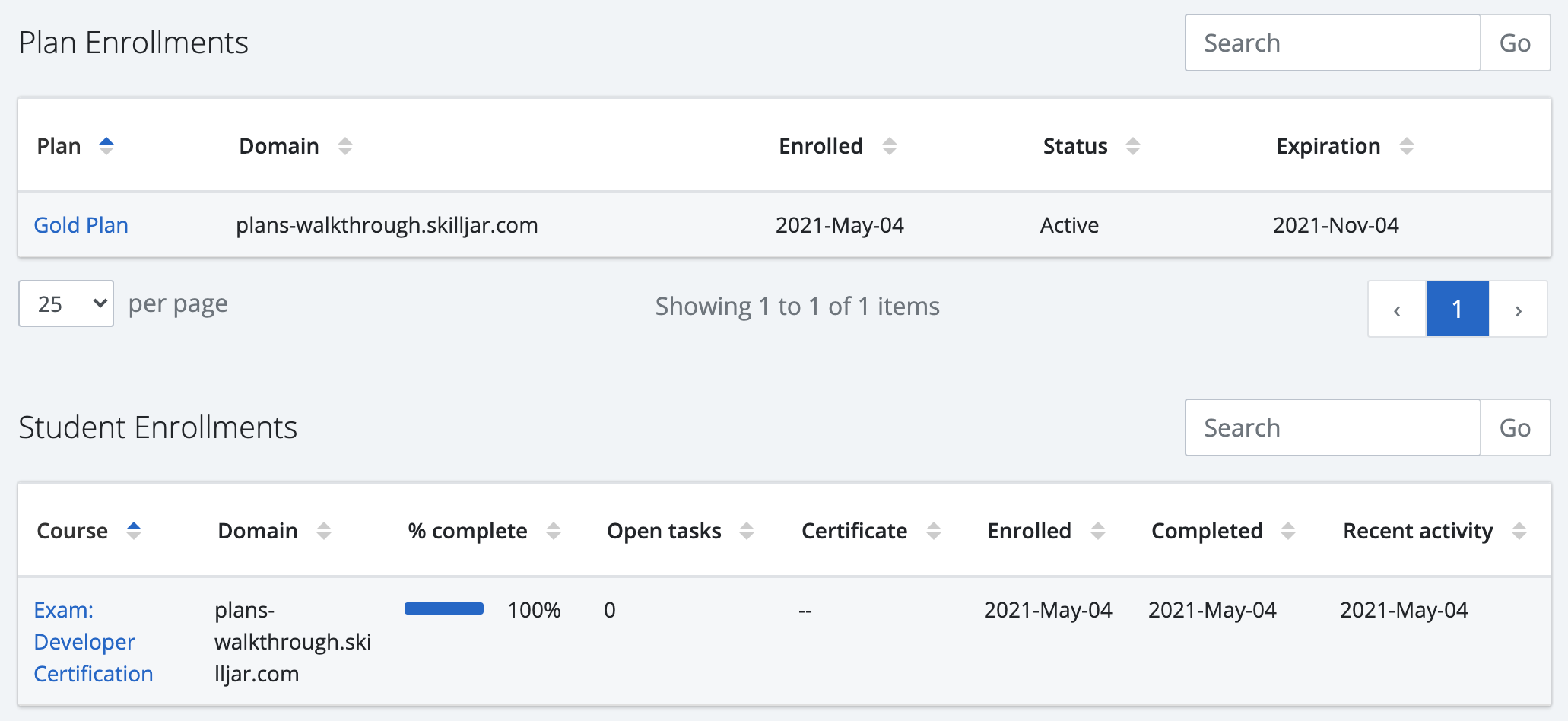The image size is (1568, 721).
Task: Go to next page of plan enrollments
Action: 1518,310
